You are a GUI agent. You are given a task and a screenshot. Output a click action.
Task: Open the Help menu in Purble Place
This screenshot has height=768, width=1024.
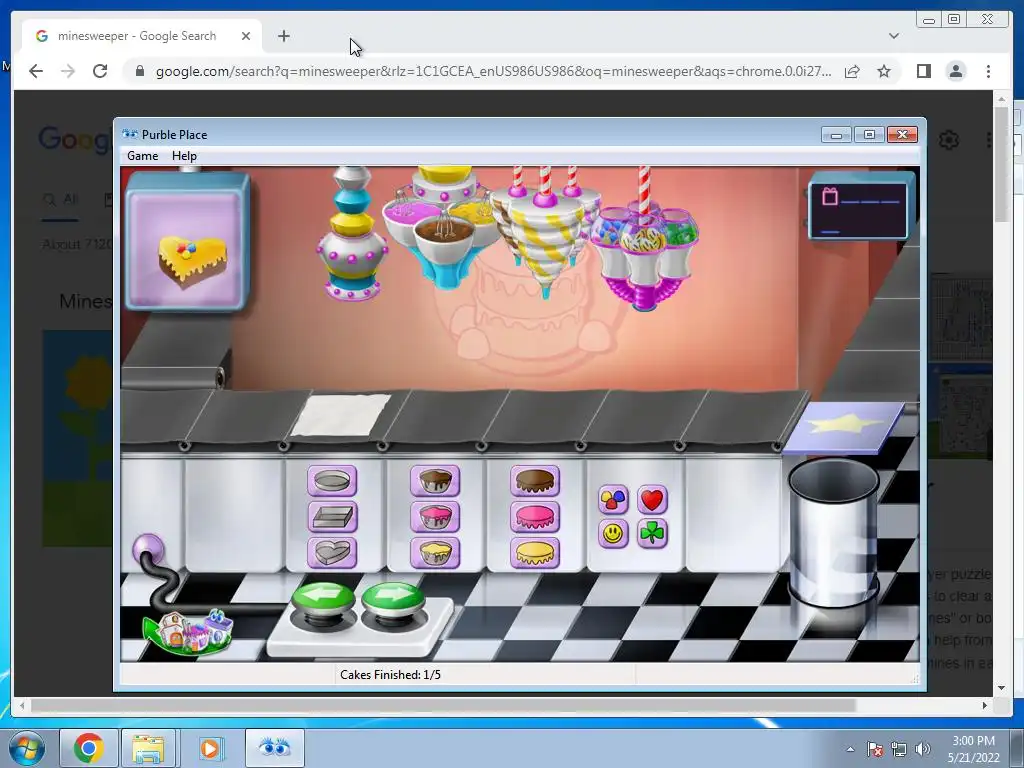click(184, 156)
